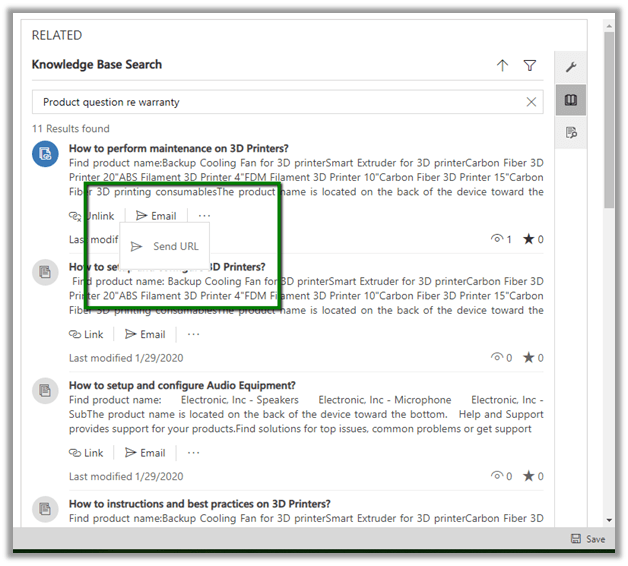Select the knowledge base book icon tab

[571, 100]
